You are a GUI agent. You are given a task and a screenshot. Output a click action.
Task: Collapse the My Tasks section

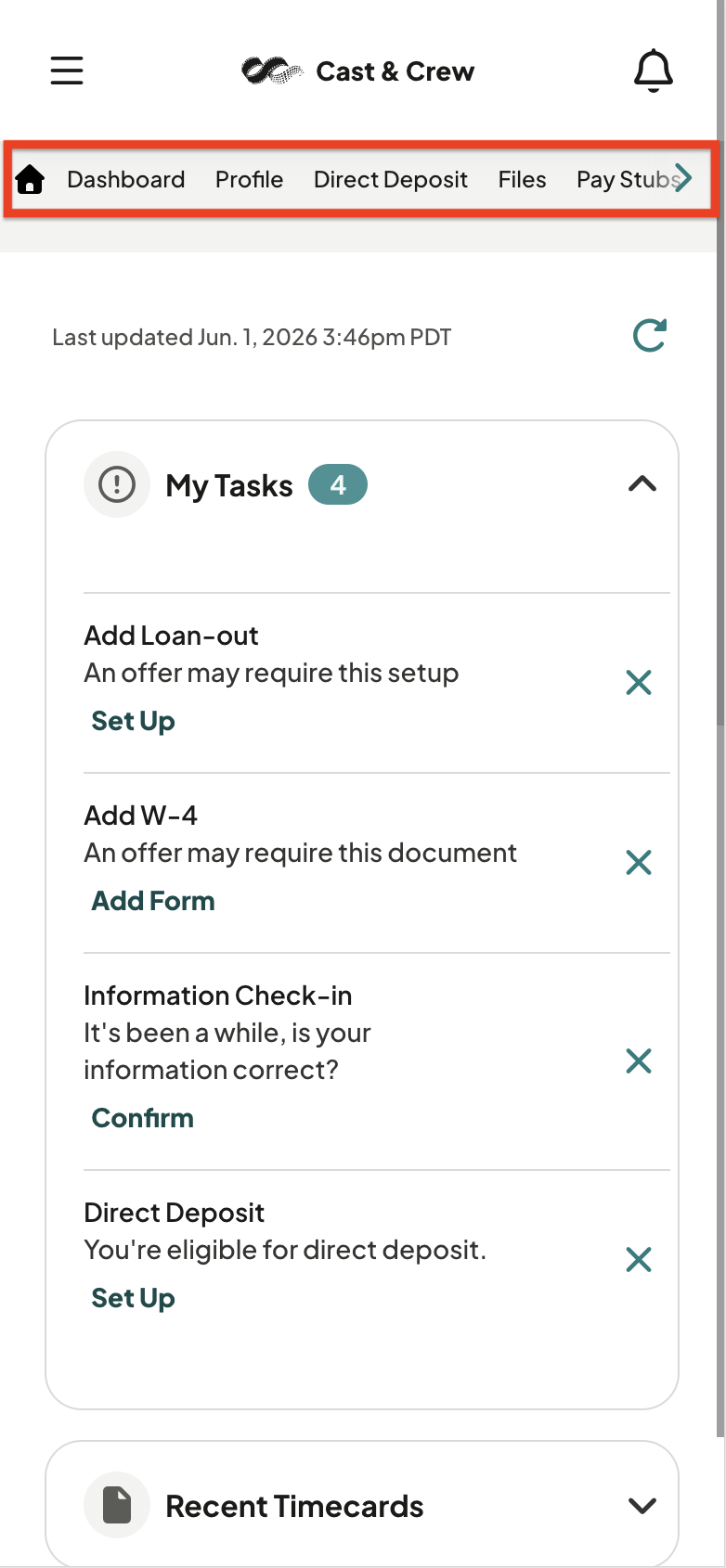642,484
